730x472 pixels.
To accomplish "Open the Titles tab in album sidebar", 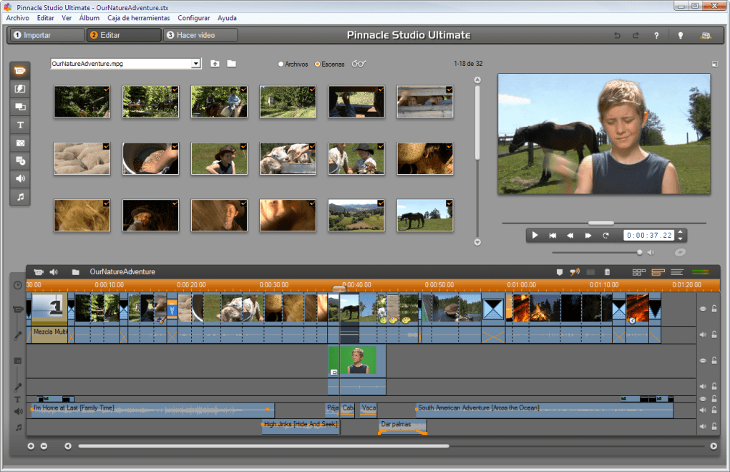I will pos(20,125).
